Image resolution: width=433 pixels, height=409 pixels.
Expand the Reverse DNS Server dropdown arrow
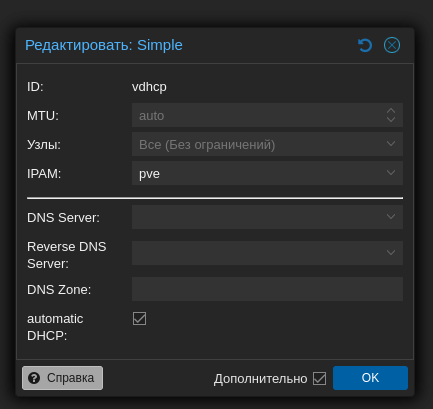391,253
